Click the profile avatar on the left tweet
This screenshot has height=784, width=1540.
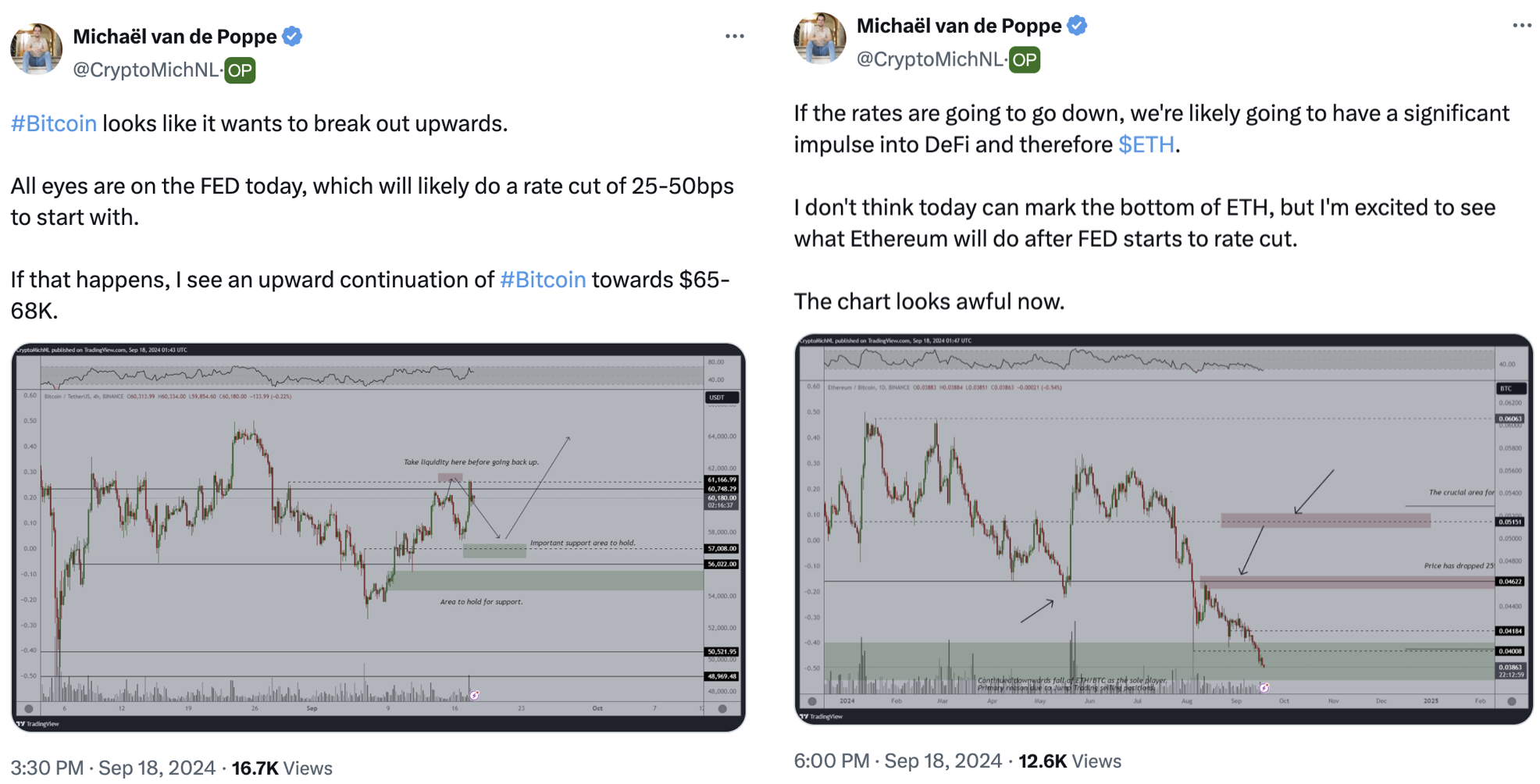[36, 49]
